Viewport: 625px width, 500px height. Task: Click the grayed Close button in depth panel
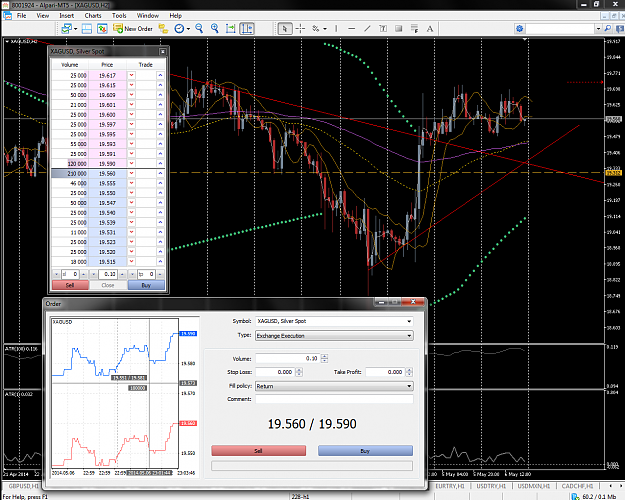108,285
